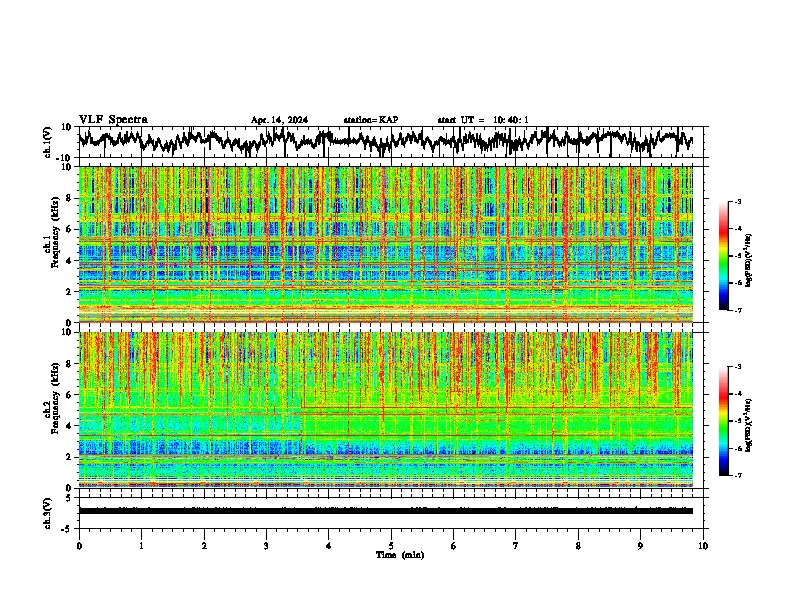The width and height of the screenshot is (792, 612).
Task: Select the date label "Apr. 14, 2024"
Action: (279, 120)
